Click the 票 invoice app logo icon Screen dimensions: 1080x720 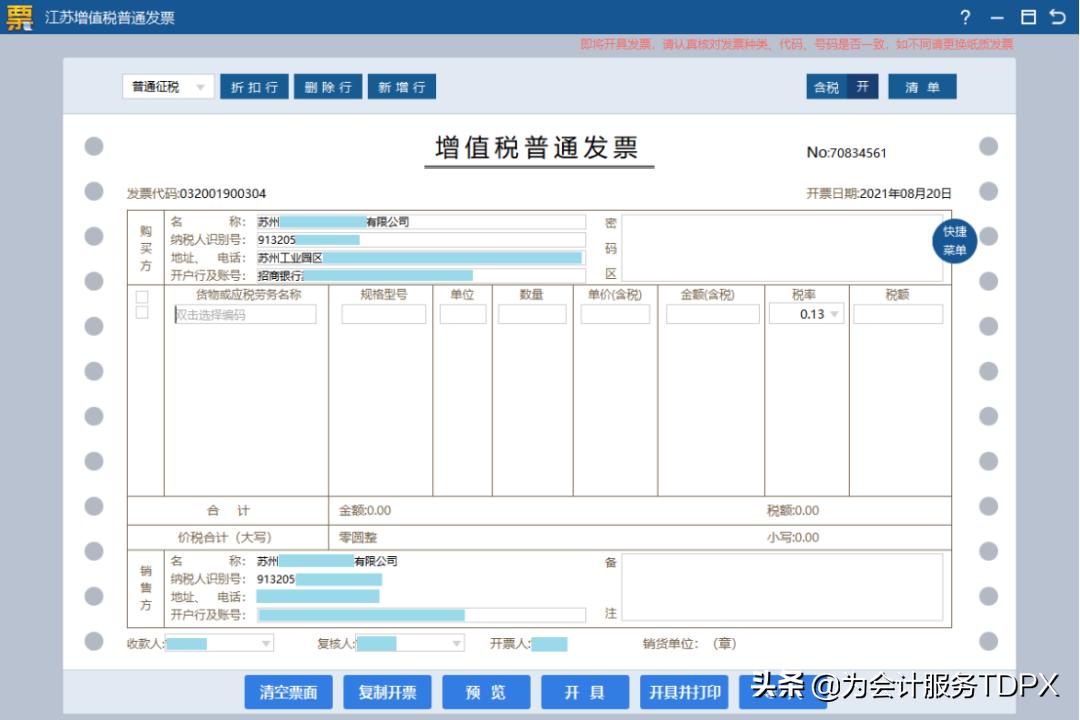20,17
